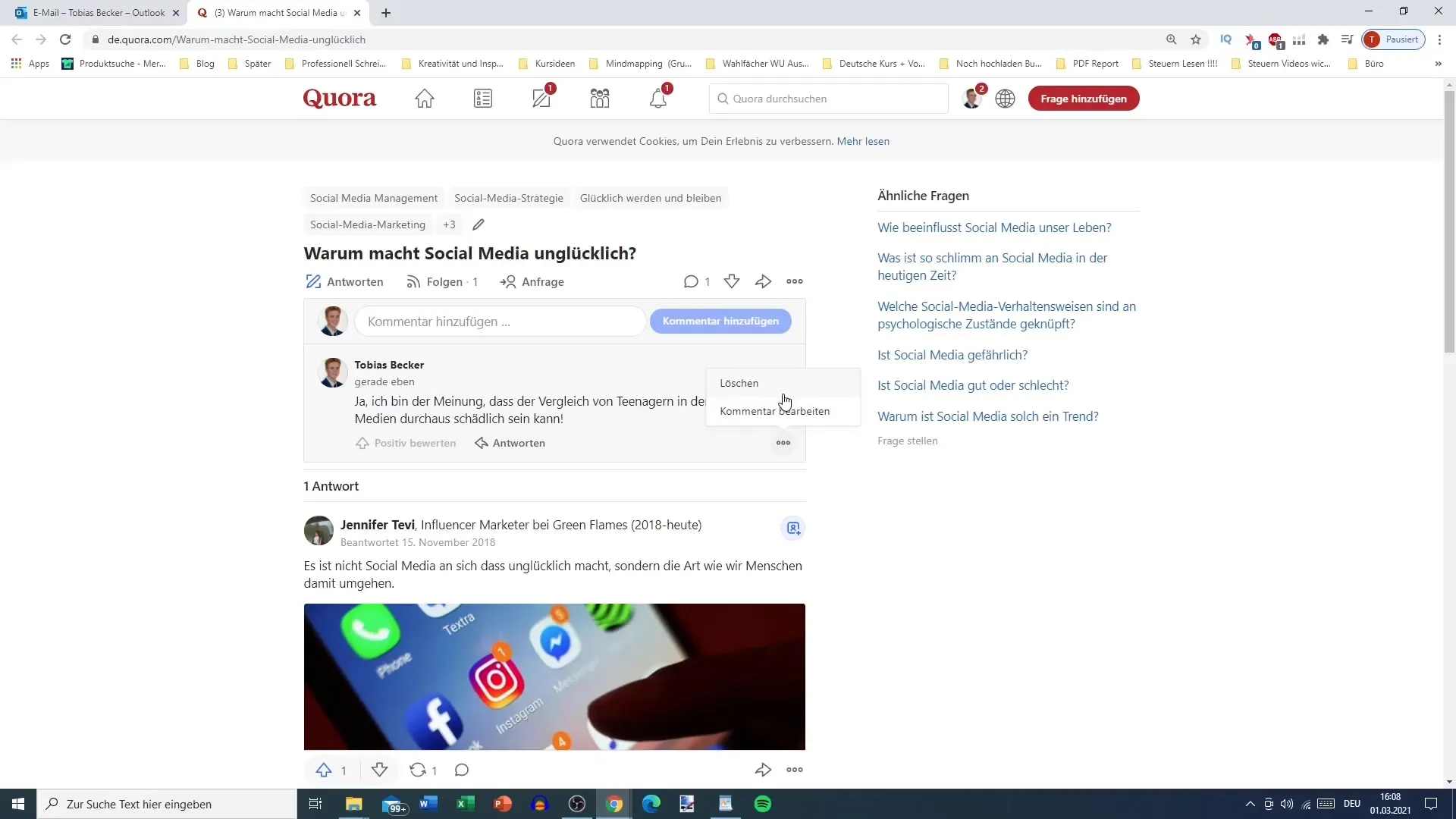Open Spotify from taskbar
The height and width of the screenshot is (819, 1456).
[763, 804]
